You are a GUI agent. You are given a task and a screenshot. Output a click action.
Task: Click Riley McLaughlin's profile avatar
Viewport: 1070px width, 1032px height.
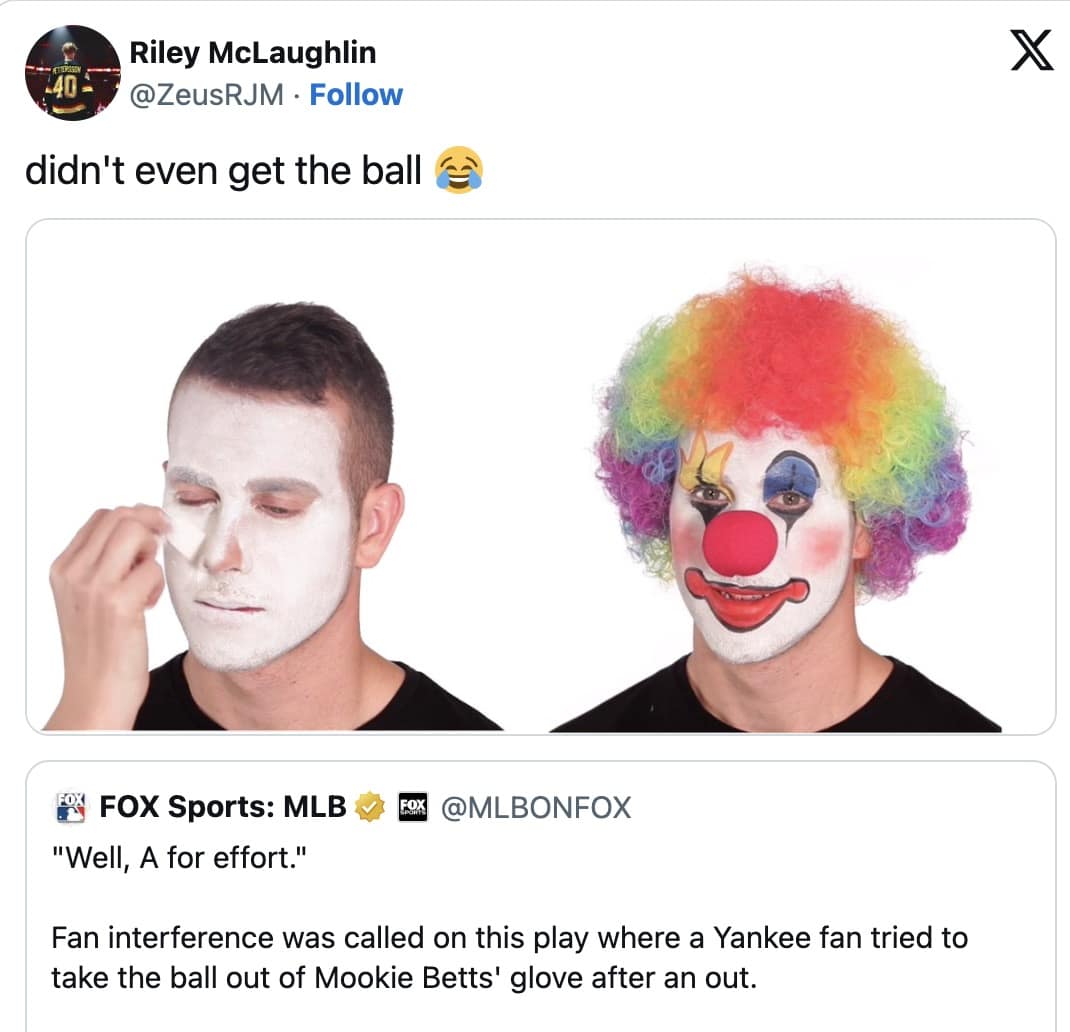pos(74,71)
